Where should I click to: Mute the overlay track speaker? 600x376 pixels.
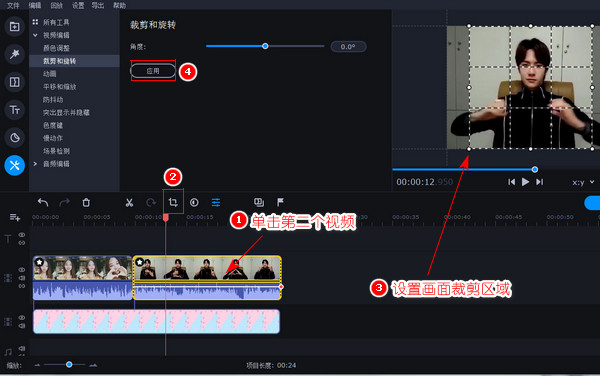pyautogui.click(x=22, y=326)
